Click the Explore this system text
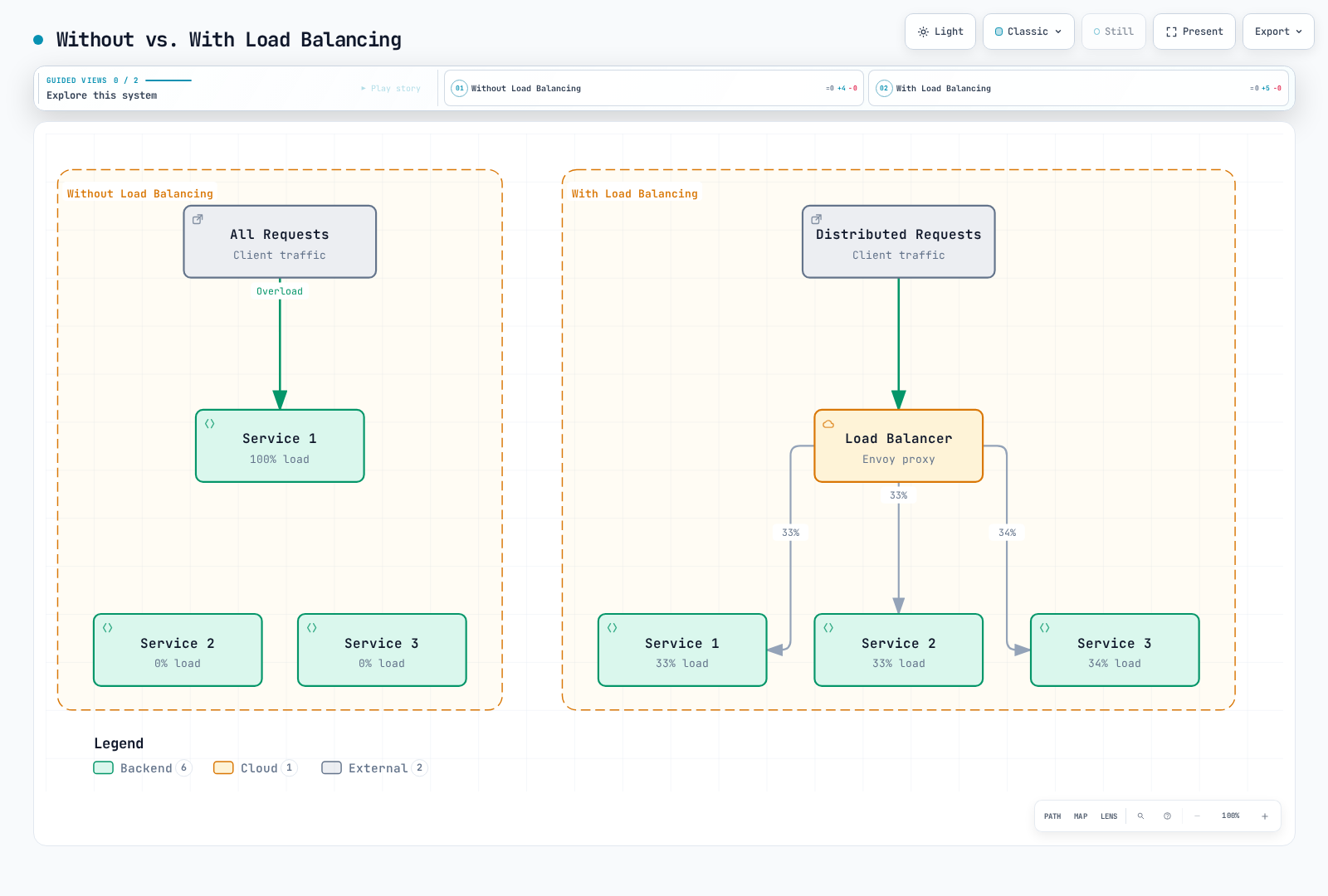 102,95
